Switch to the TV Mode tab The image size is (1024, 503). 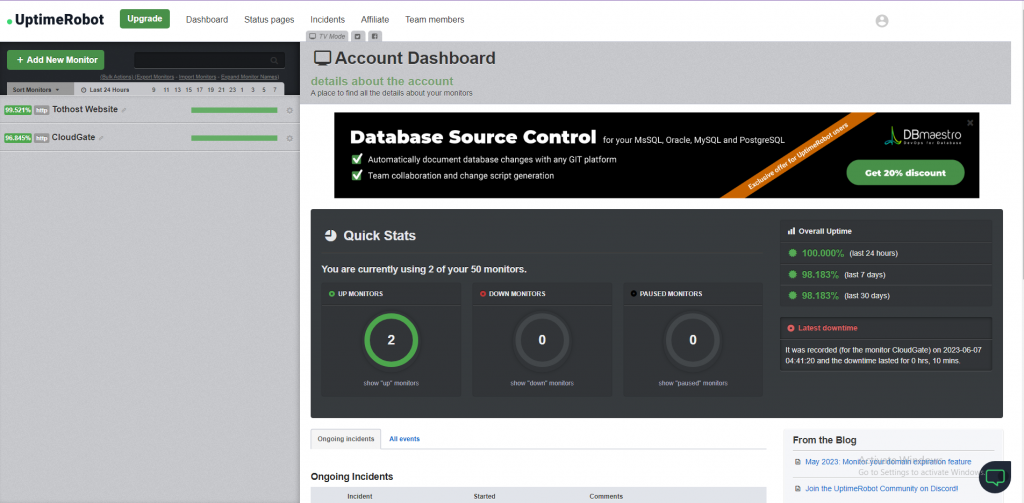[327, 36]
